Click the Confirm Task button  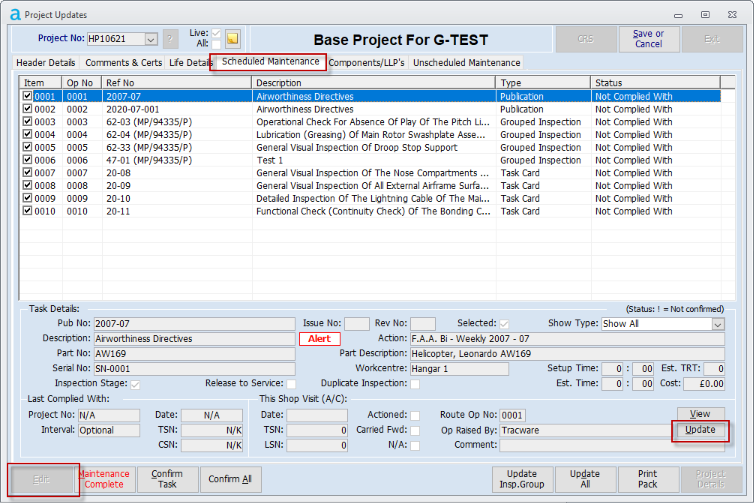coord(167,479)
